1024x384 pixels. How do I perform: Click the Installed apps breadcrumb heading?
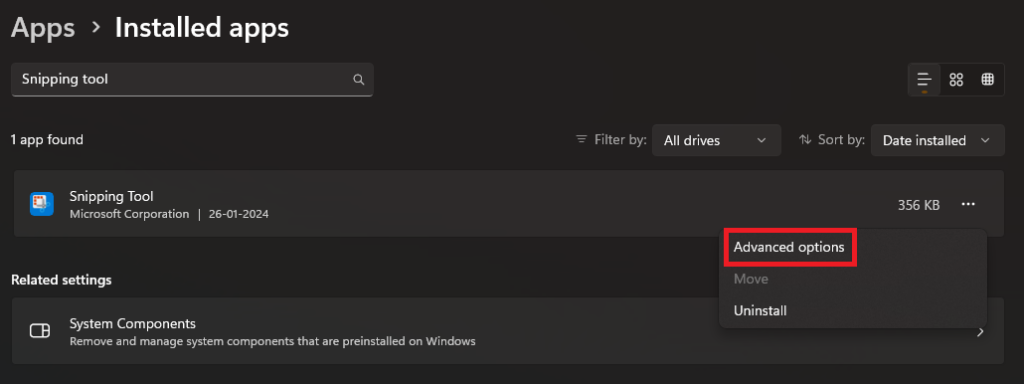(x=202, y=27)
